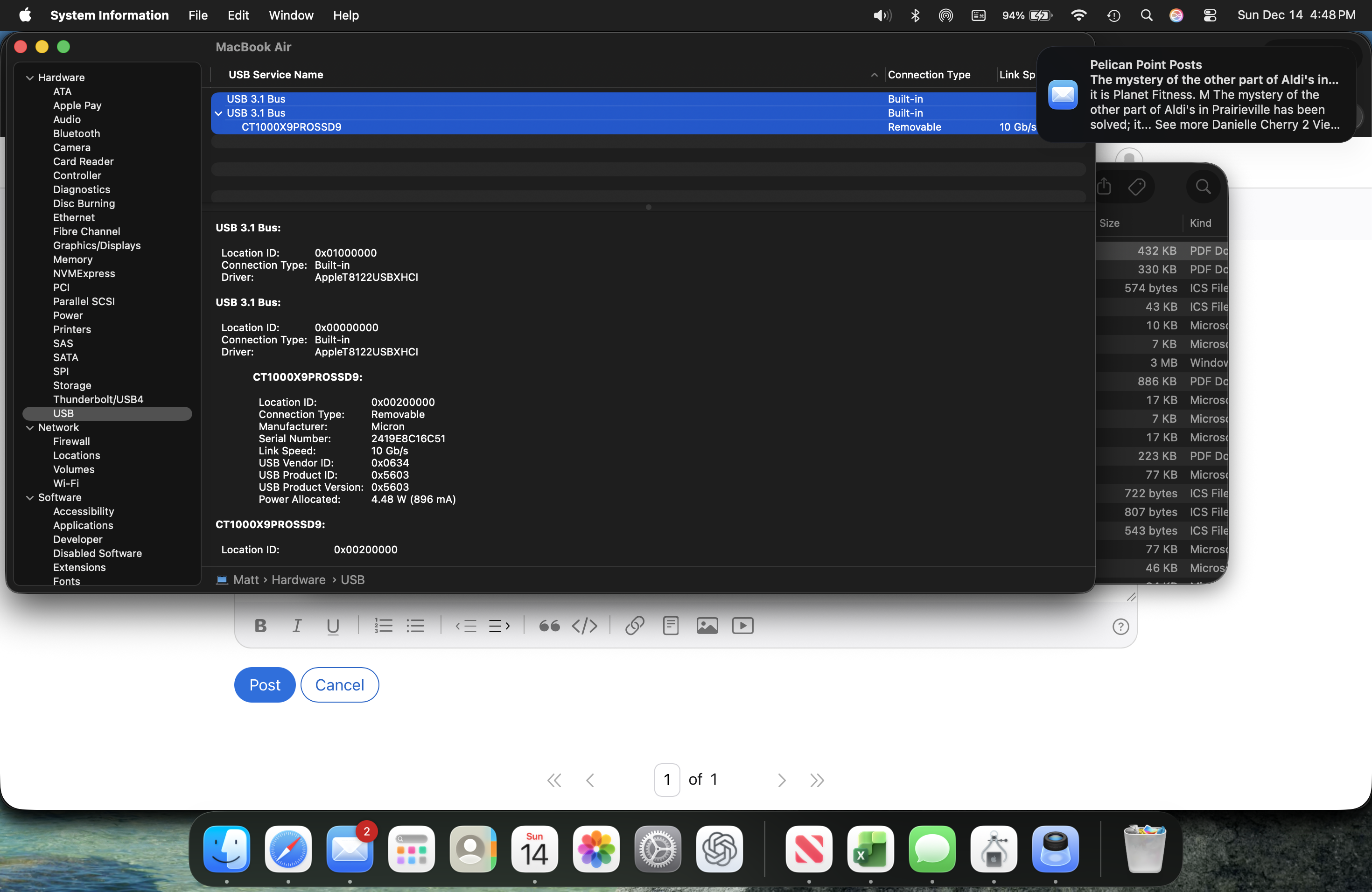The height and width of the screenshot is (892, 1372).
Task: Insert code block with the code icon
Action: pos(585,626)
